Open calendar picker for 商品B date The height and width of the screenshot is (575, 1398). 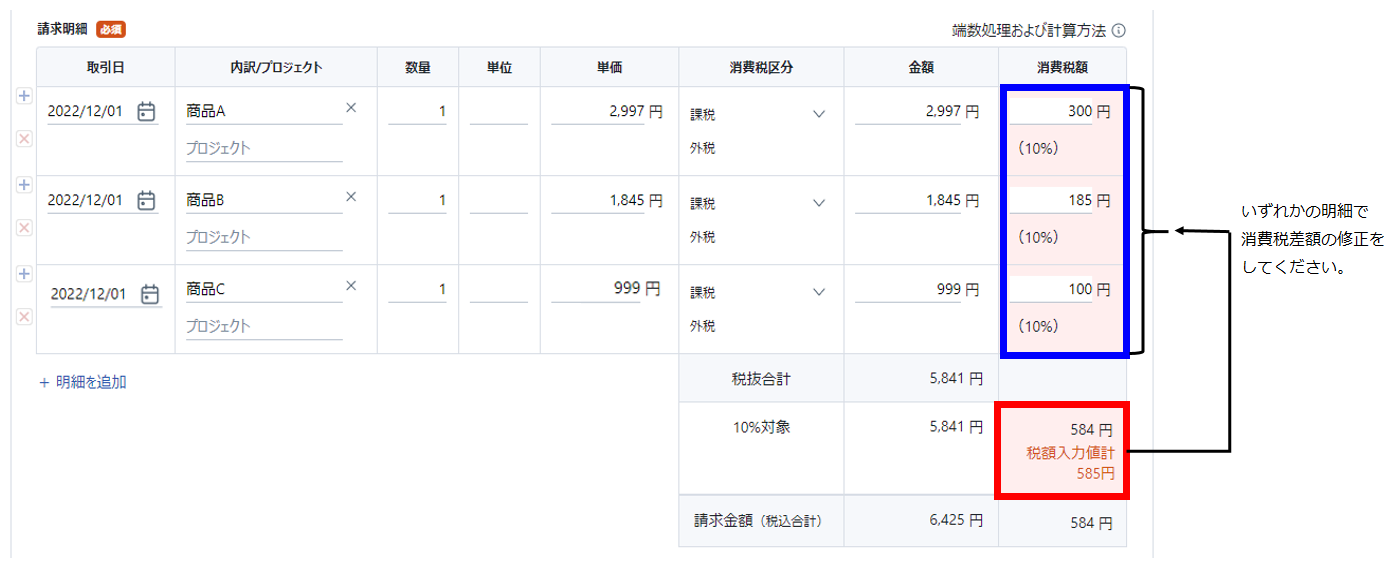146,201
